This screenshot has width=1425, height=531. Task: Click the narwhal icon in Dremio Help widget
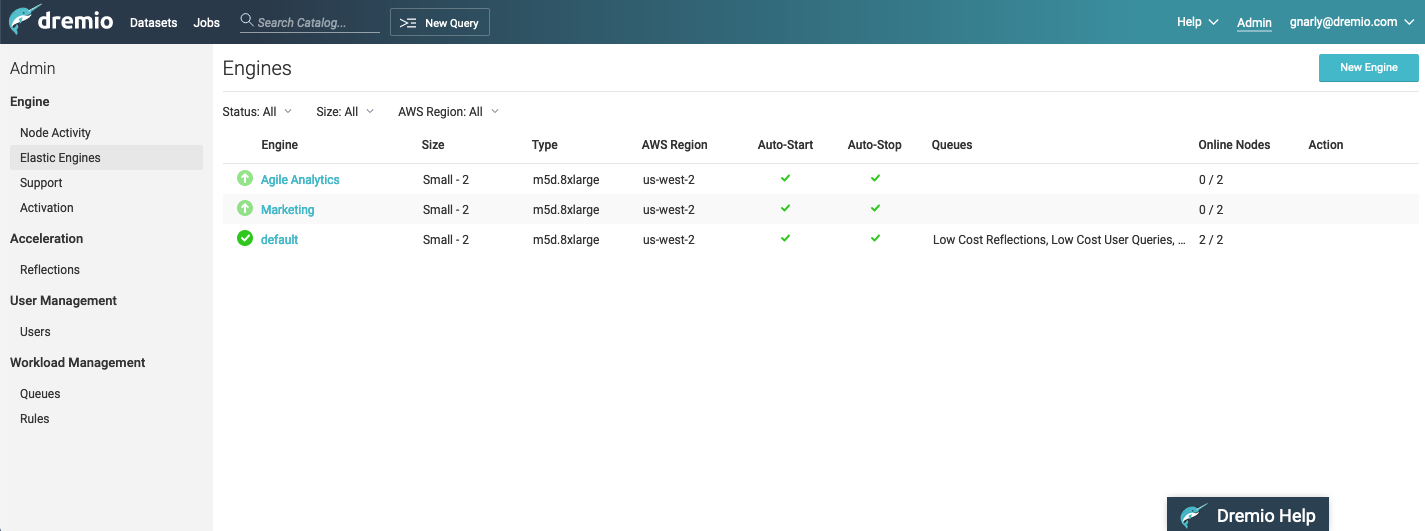point(1192,516)
